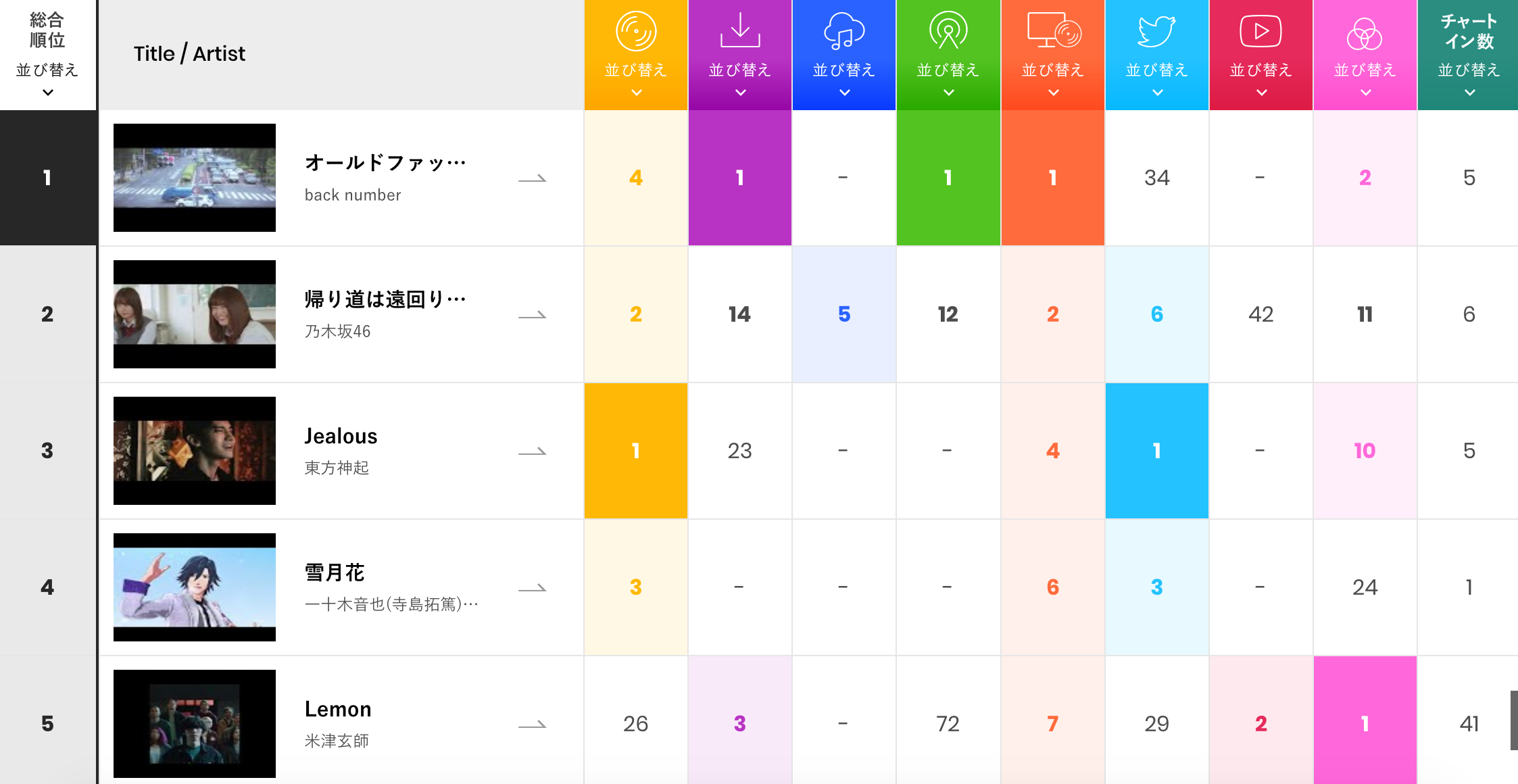
Task: Click trend arrow beside Lemon
Action: [532, 725]
